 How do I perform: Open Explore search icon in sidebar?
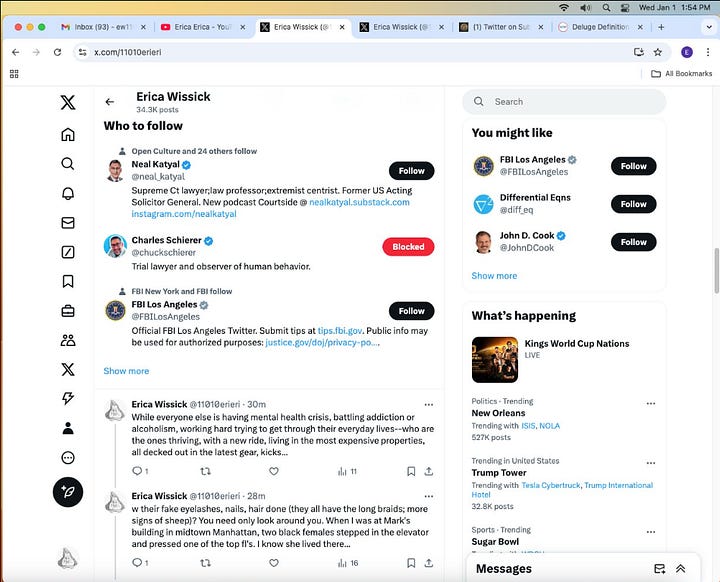coord(68,164)
